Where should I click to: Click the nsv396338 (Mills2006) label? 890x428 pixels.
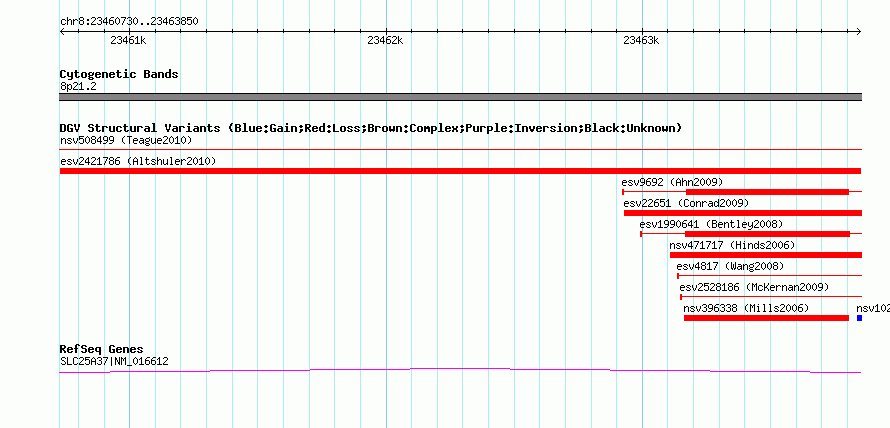746,308
